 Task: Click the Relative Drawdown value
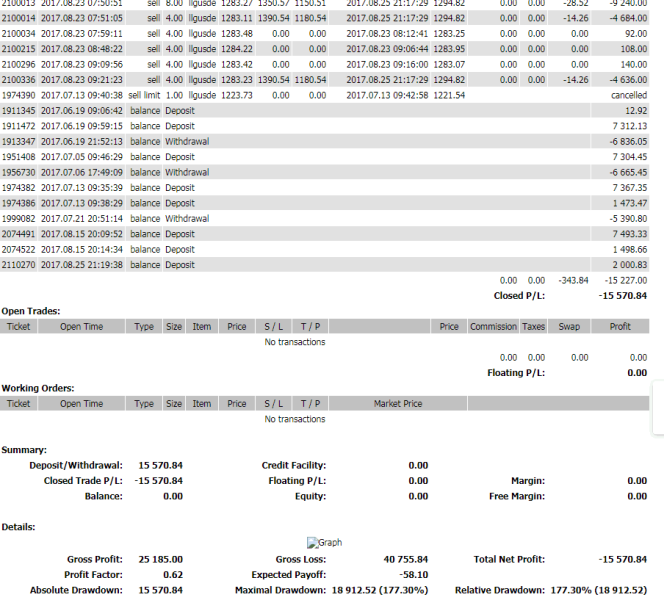599,590
